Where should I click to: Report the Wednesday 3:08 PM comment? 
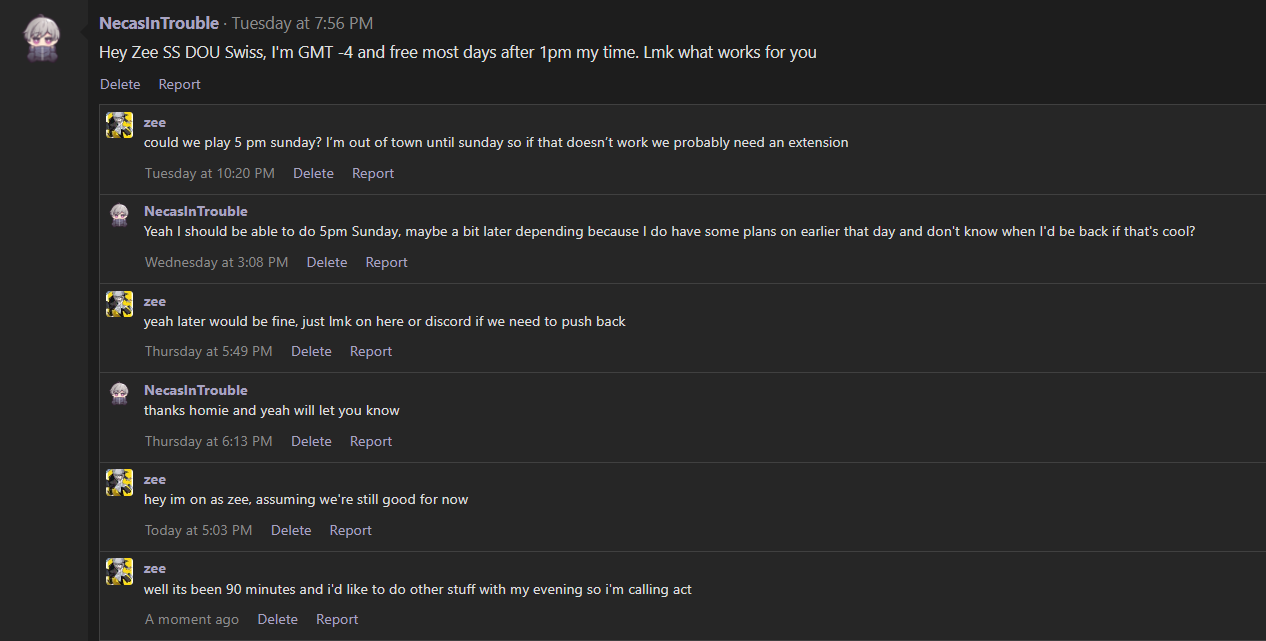point(386,262)
